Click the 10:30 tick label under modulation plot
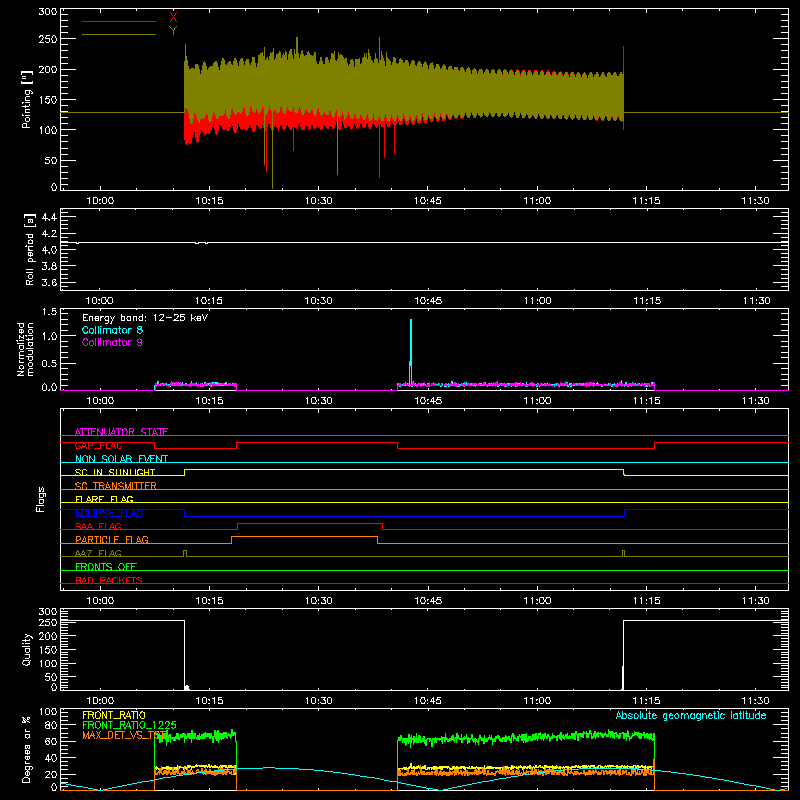Viewport: 800px width, 800px height. pos(318,401)
